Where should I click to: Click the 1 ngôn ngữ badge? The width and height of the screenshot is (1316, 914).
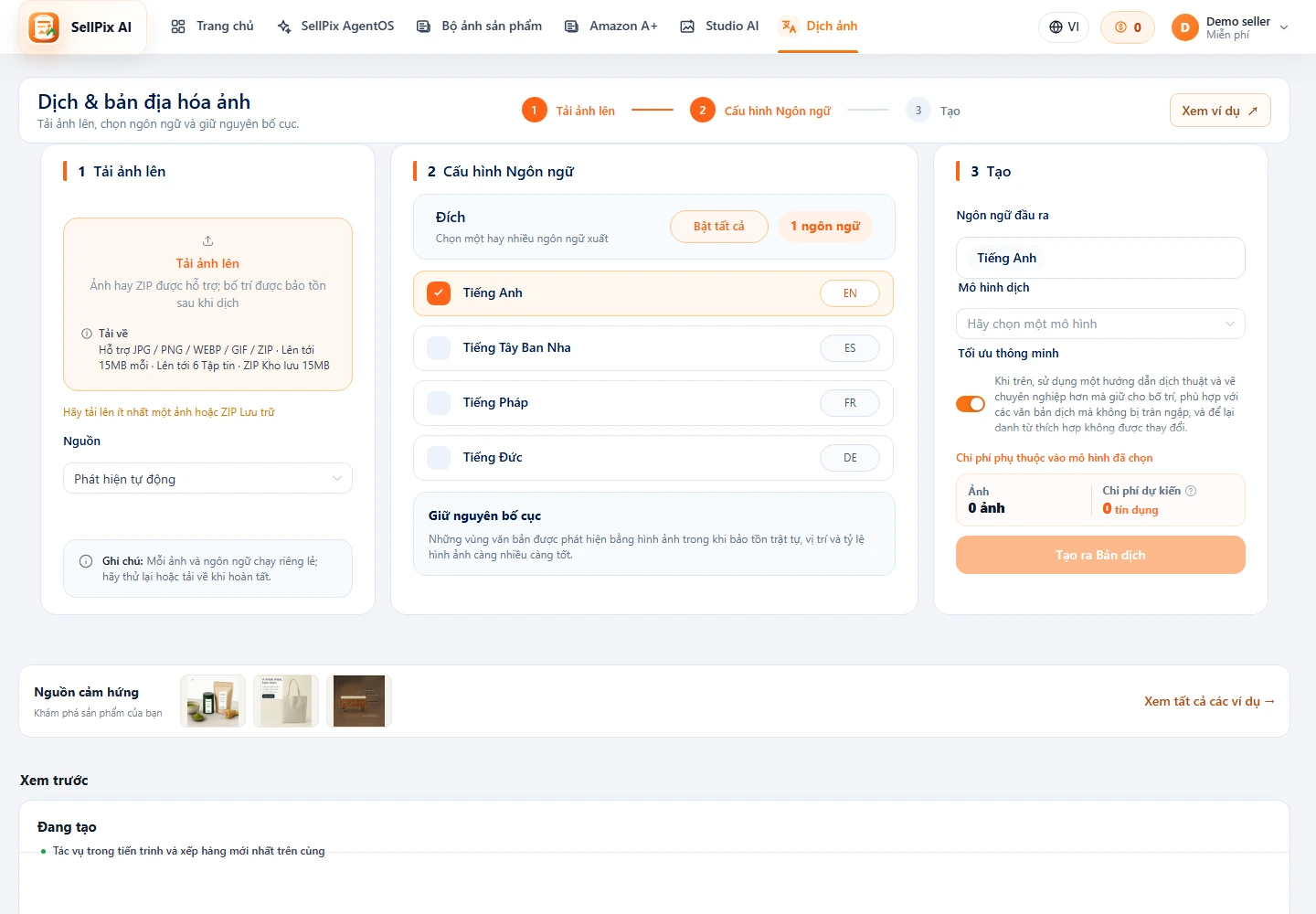pyautogui.click(x=825, y=227)
